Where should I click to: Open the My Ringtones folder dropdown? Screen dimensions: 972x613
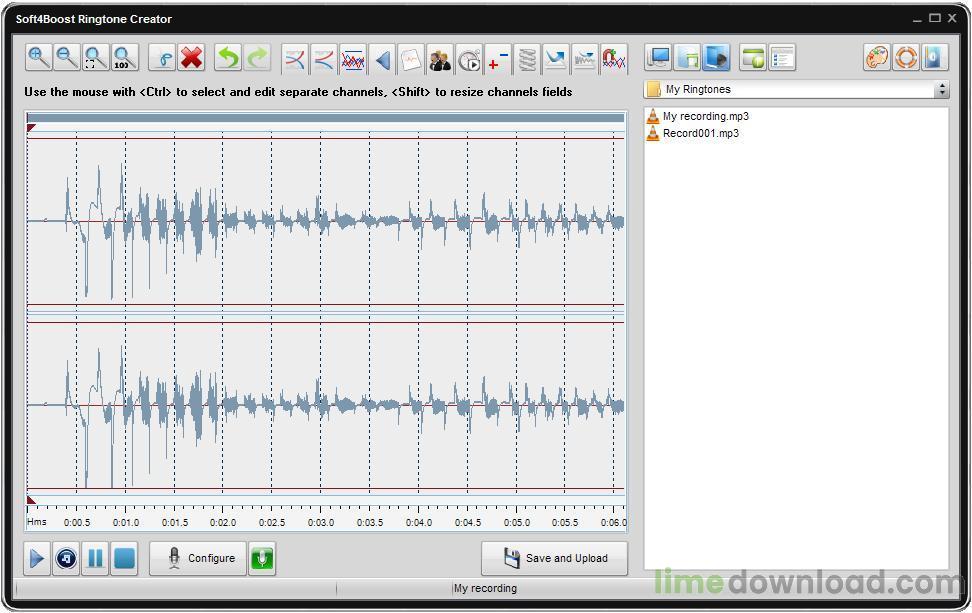(x=796, y=89)
